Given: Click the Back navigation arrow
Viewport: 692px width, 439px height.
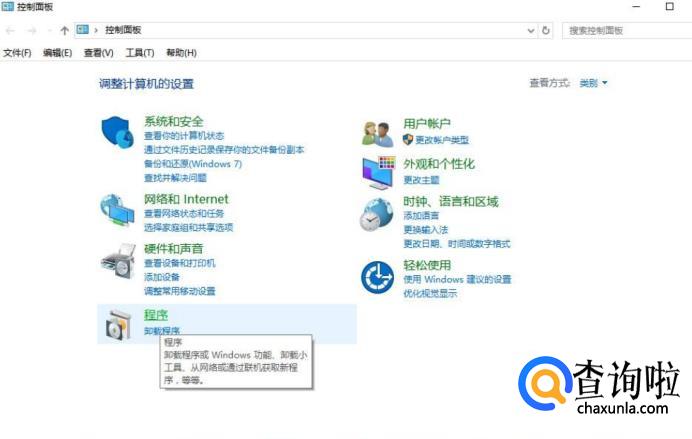Looking at the screenshot, I should click(10, 30).
